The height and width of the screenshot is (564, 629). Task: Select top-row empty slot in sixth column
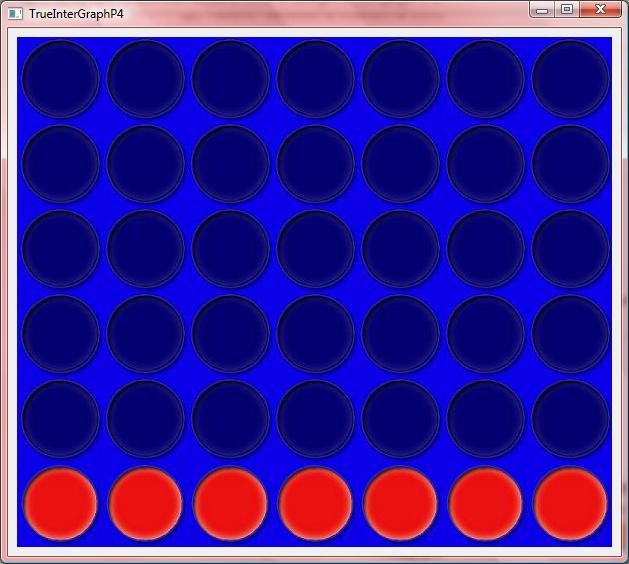click(486, 79)
